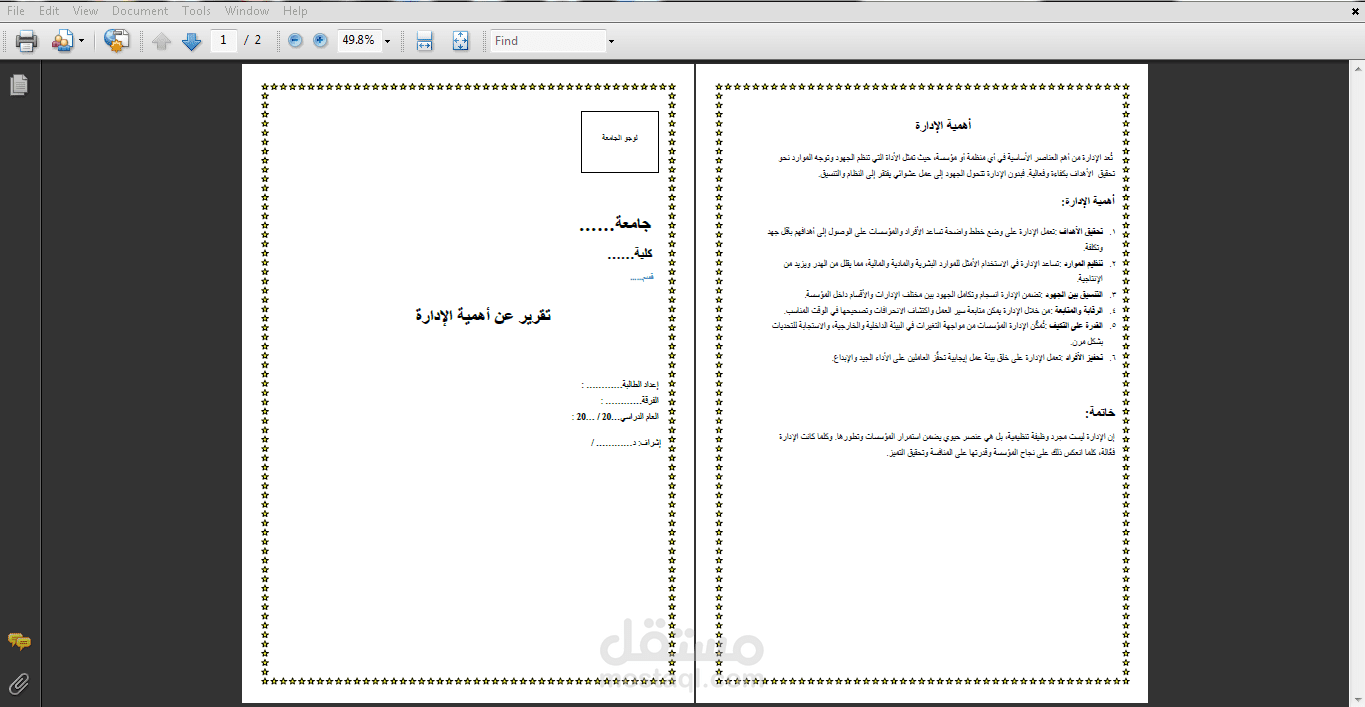
Task: Click the 'إعداد الطالبة' line on cover page
Action: 618,385
